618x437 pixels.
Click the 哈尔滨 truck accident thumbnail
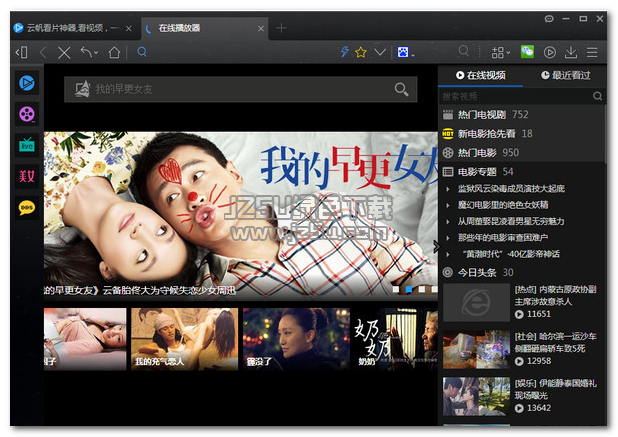[476, 350]
